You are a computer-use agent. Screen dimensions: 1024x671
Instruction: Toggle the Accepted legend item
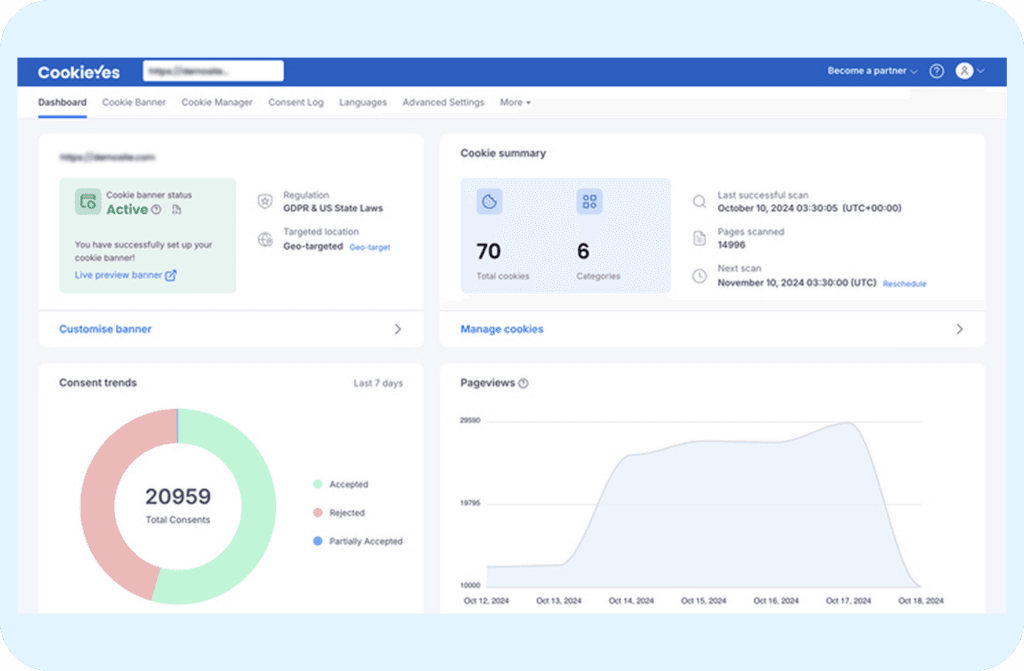point(341,484)
